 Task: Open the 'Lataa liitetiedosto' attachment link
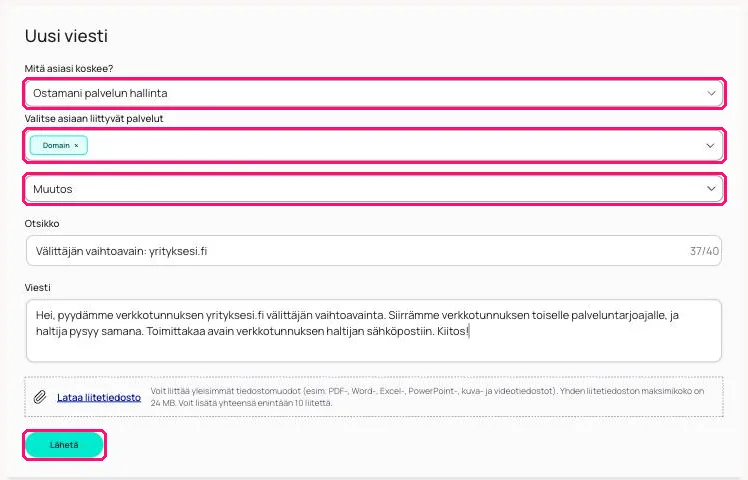[99, 397]
